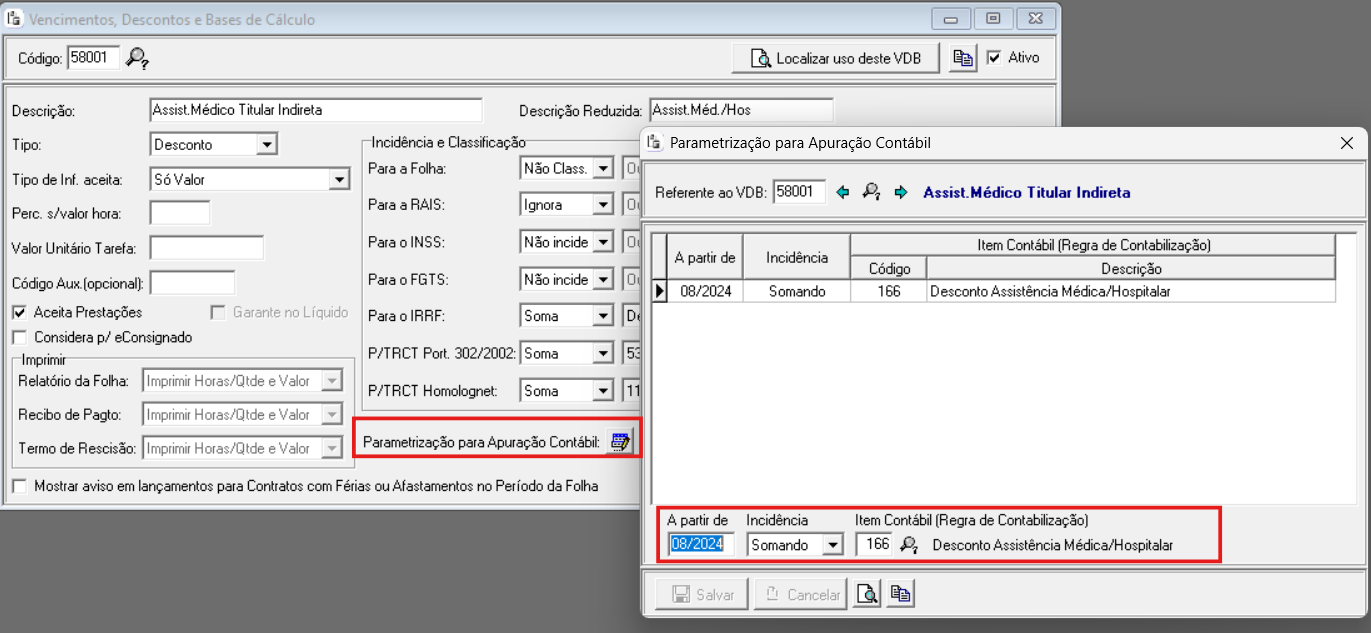Click the Descrição column header in grid
Viewport: 1371px width, 633px height.
pos(1131,268)
